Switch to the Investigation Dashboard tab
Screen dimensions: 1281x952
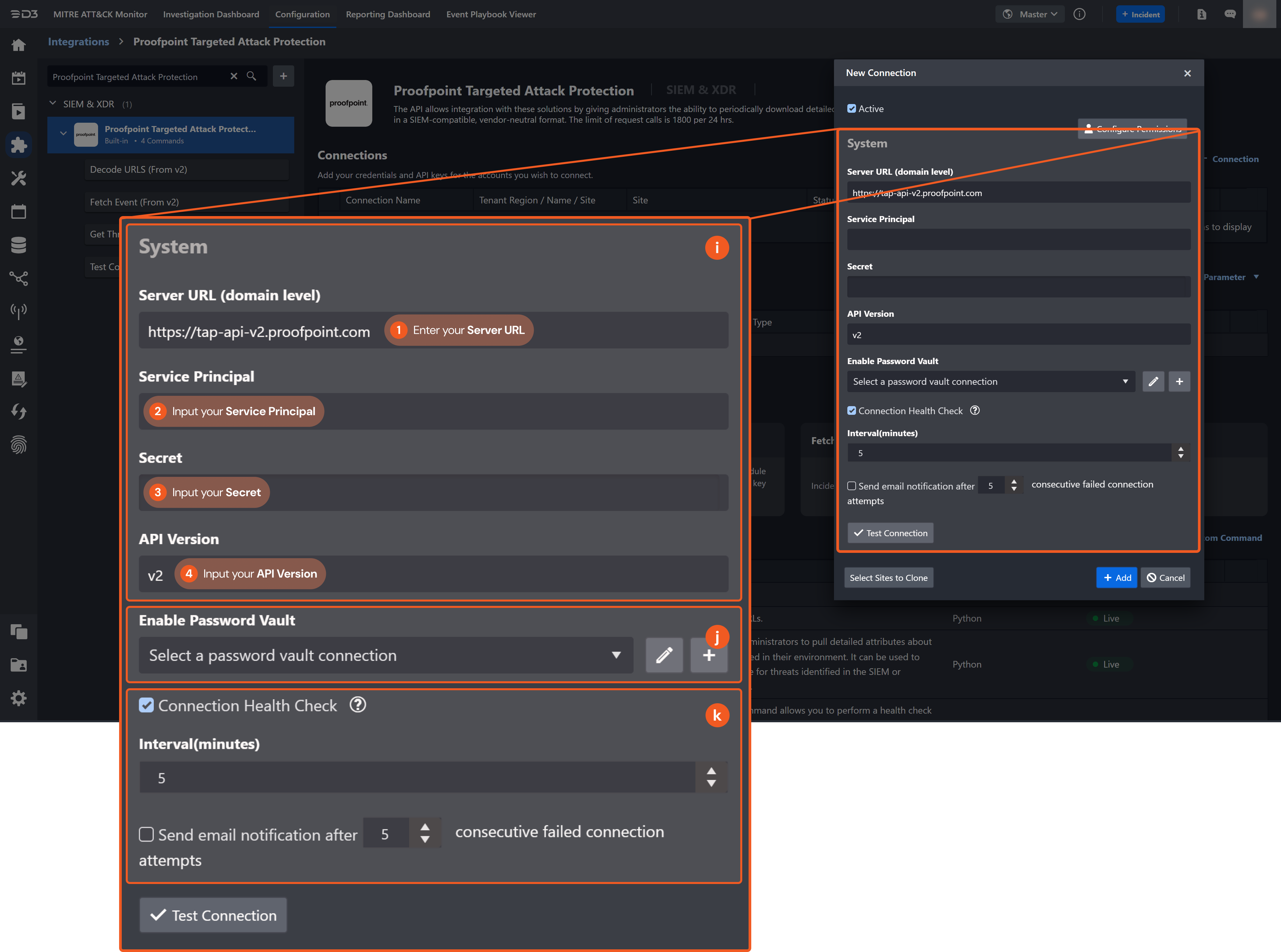[211, 14]
